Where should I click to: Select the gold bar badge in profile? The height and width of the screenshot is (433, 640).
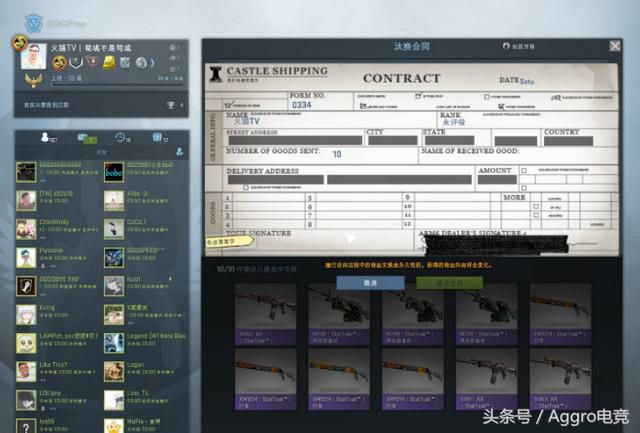coord(109,62)
